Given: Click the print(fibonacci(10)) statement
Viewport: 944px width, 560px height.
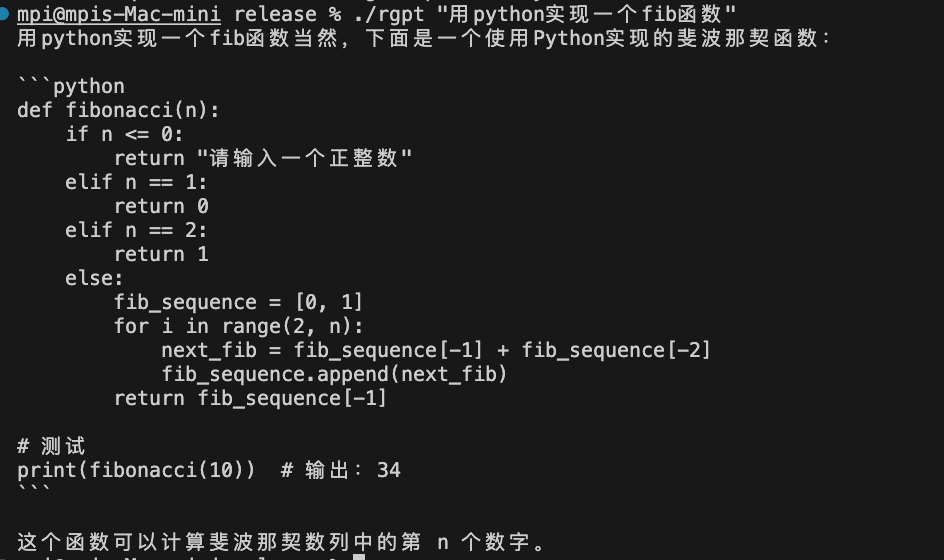Looking at the screenshot, I should click(x=136, y=470).
